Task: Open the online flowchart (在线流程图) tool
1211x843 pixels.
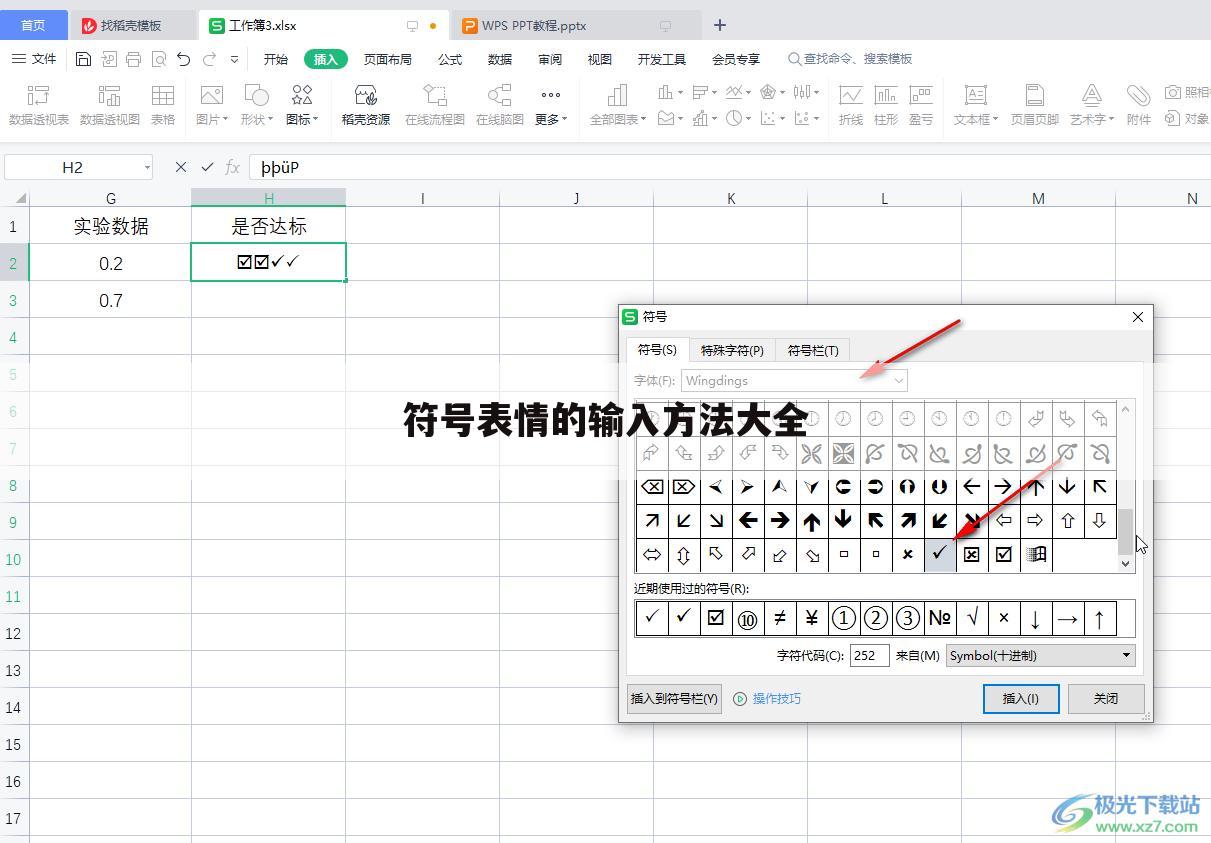Action: (x=435, y=105)
